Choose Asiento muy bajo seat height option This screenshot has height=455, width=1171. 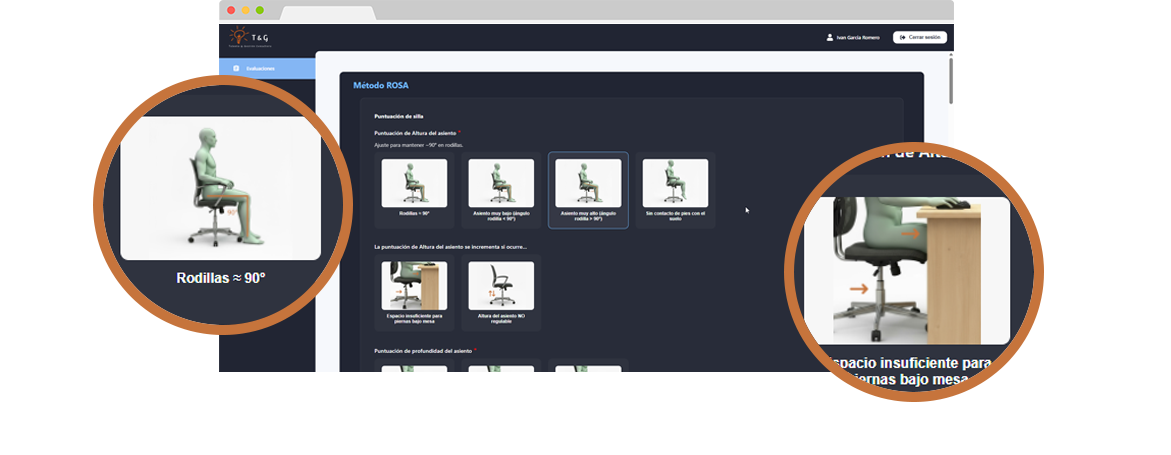pos(501,190)
